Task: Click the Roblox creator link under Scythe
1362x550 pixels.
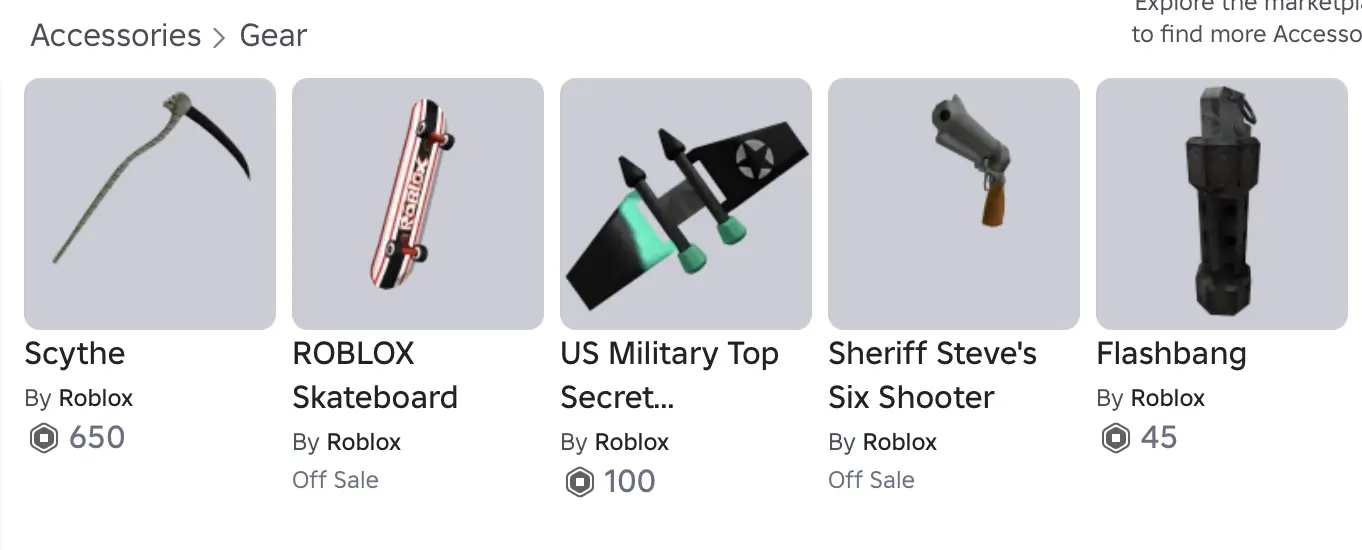Action: pyautogui.click(x=96, y=398)
